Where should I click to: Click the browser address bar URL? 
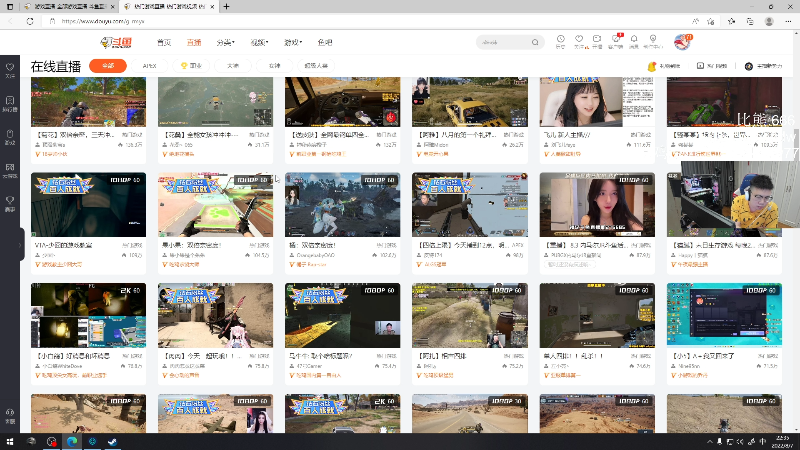click(103, 21)
